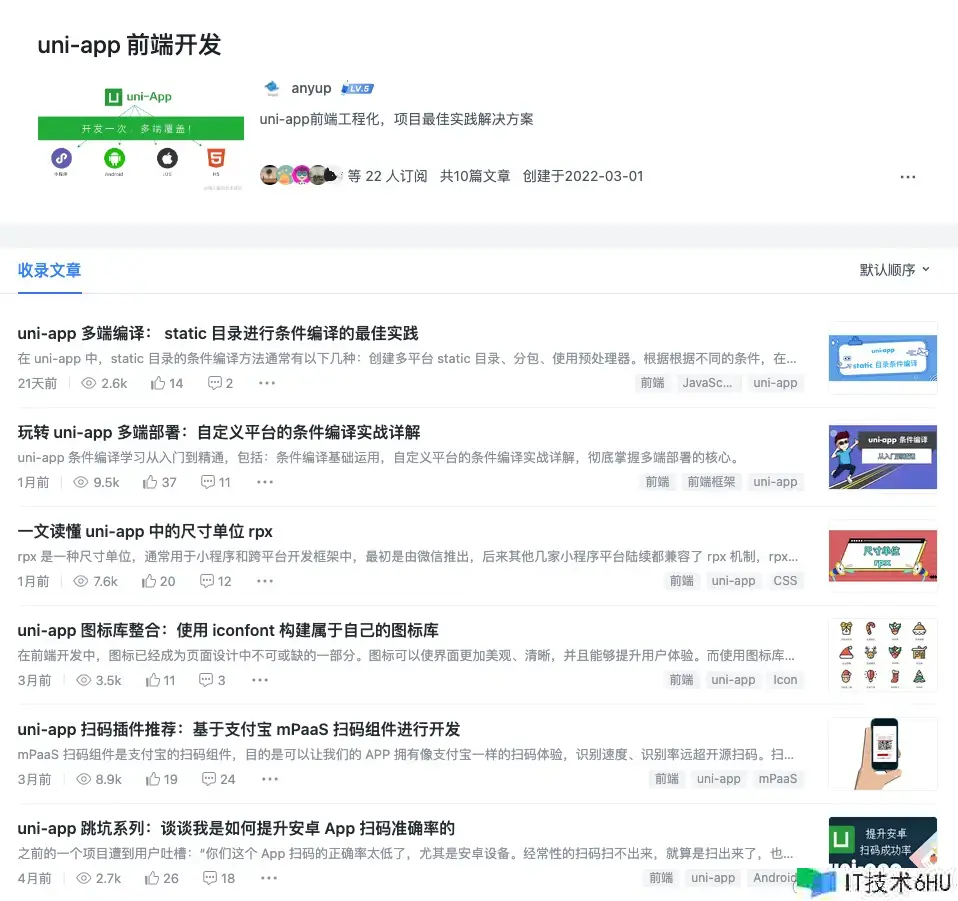The width and height of the screenshot is (958, 901).
Task: Click view count icon showing 8.9k
Action: [84, 779]
